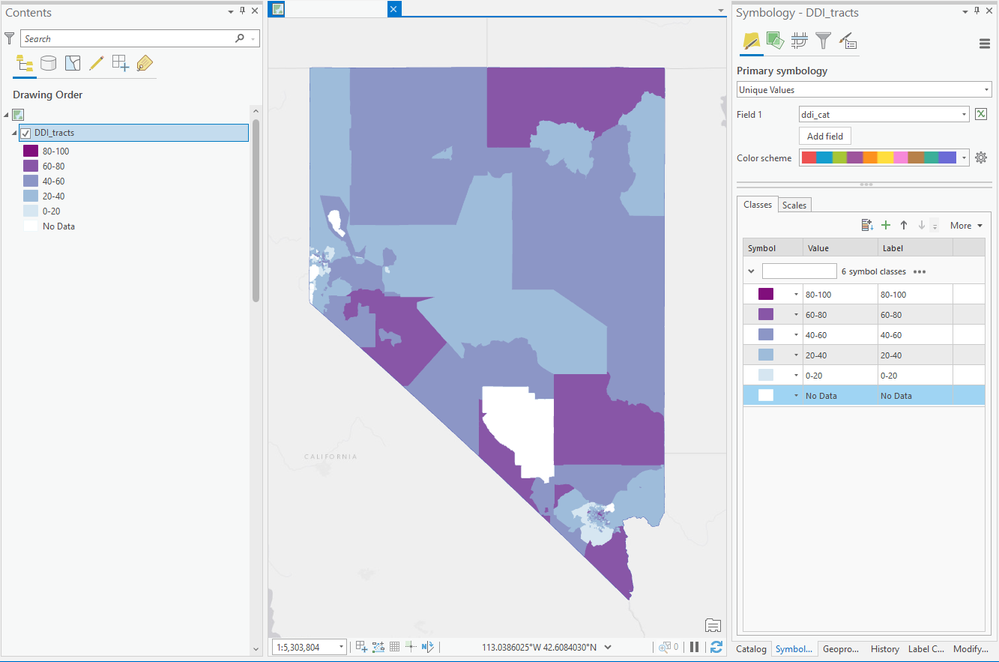The image size is (999, 662).
Task: Move selected class up with arrow
Action: [903, 225]
